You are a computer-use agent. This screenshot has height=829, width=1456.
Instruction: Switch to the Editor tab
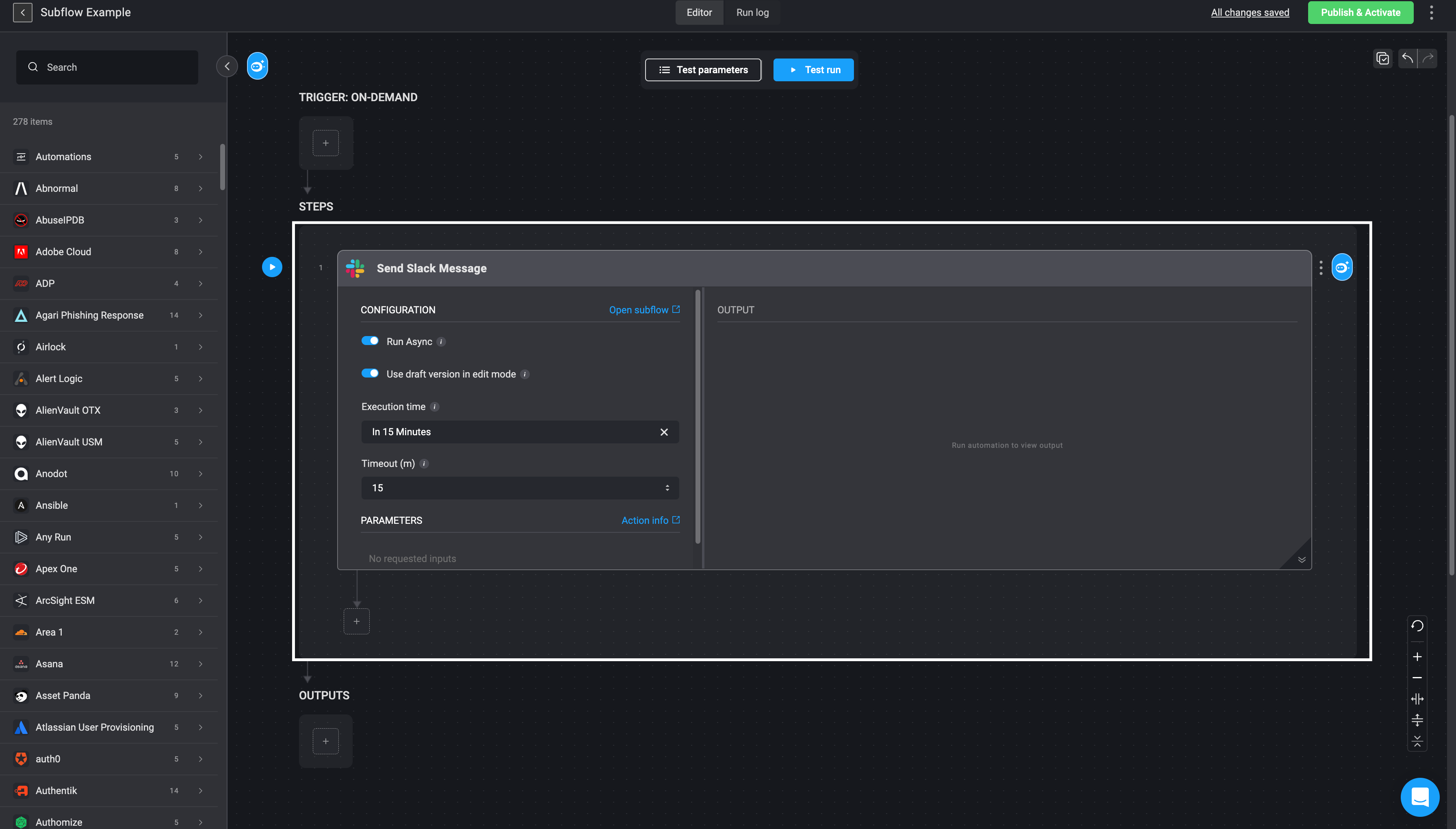(x=699, y=13)
